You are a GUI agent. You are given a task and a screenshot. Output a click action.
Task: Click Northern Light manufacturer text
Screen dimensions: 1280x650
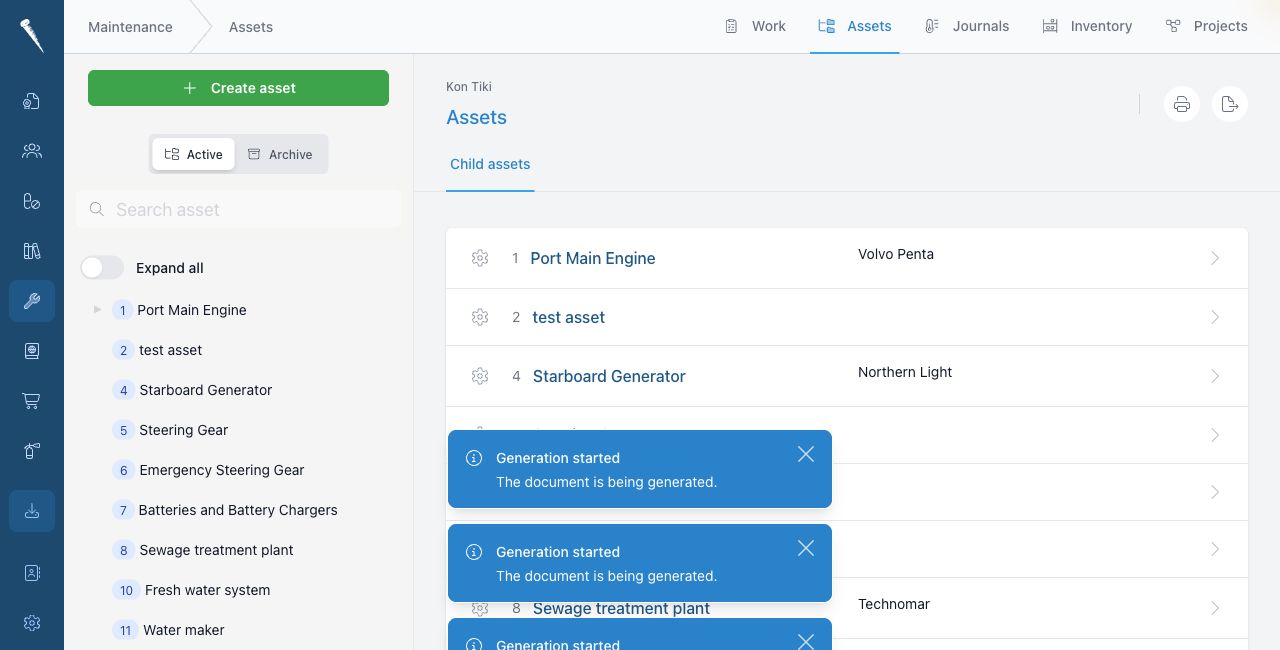point(905,372)
